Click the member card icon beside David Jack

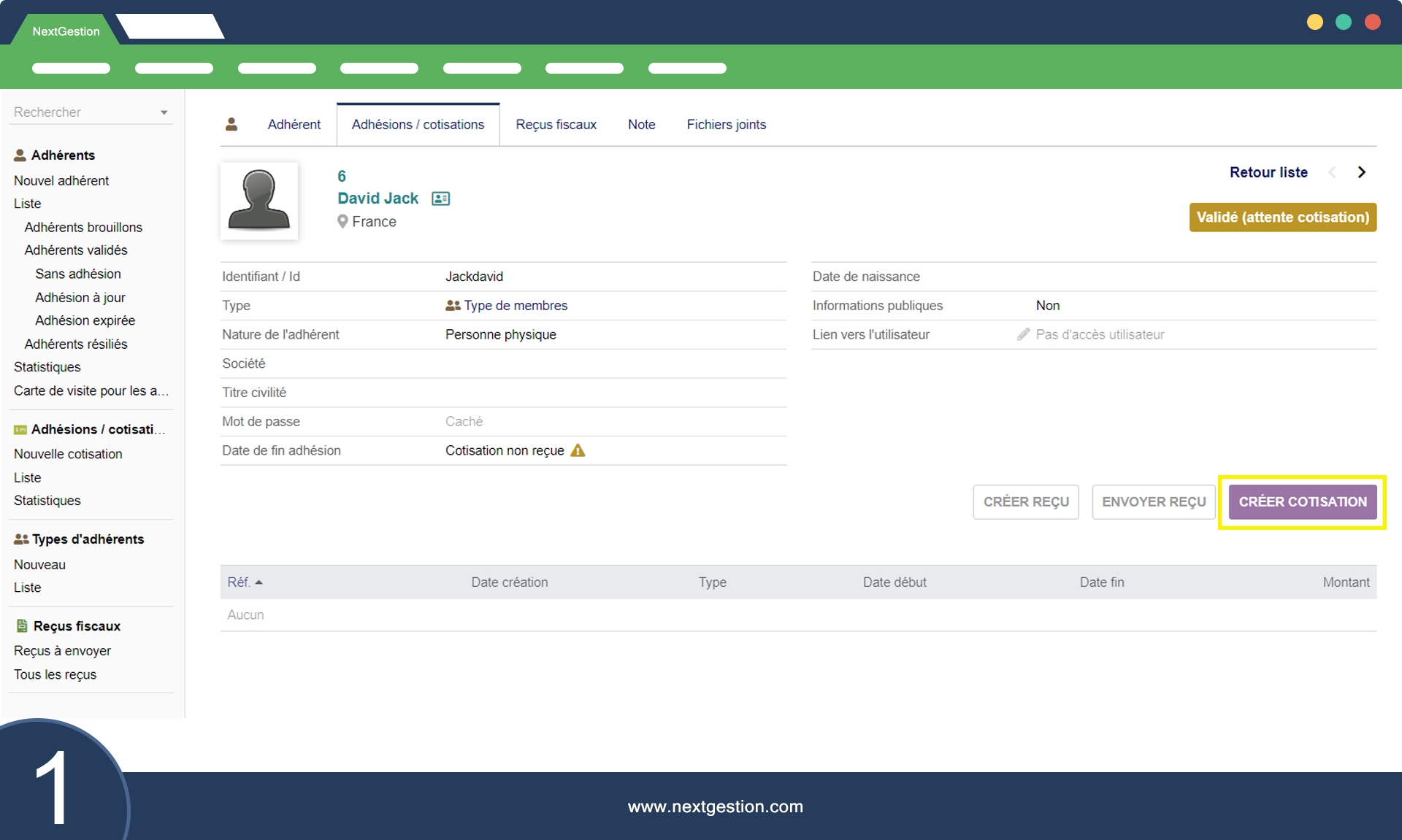click(x=440, y=199)
